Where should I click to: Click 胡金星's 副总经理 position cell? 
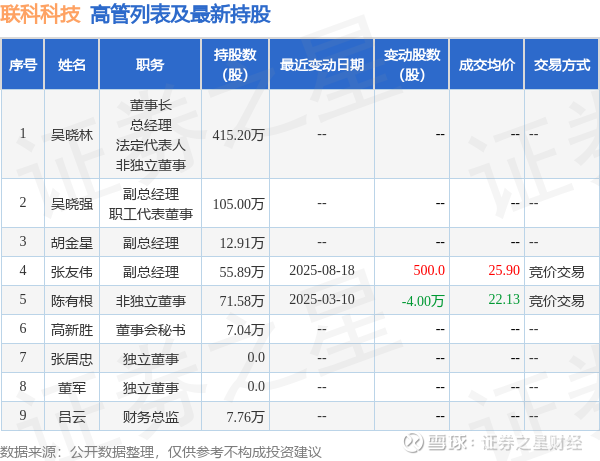(x=150, y=243)
